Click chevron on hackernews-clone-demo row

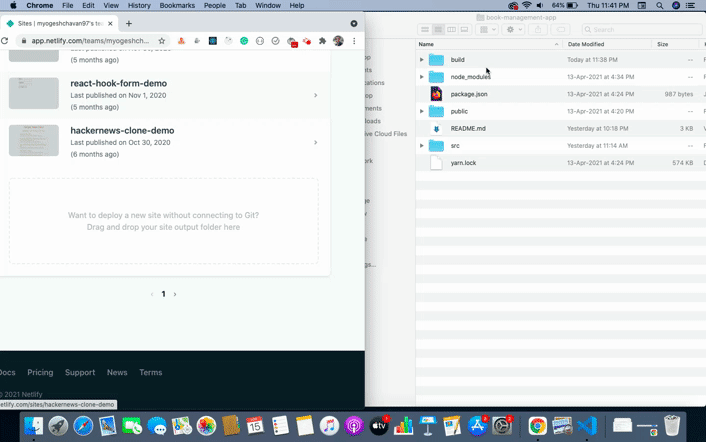coord(316,142)
